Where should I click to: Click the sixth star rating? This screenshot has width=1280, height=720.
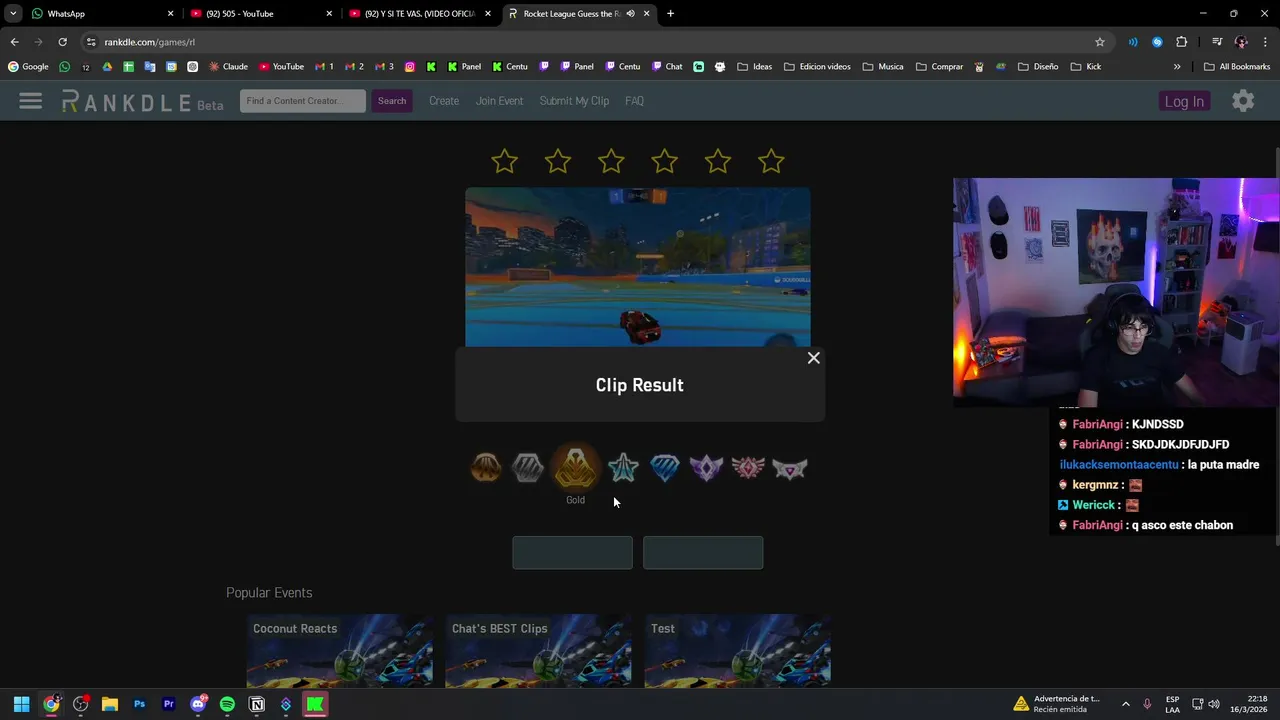pos(771,161)
